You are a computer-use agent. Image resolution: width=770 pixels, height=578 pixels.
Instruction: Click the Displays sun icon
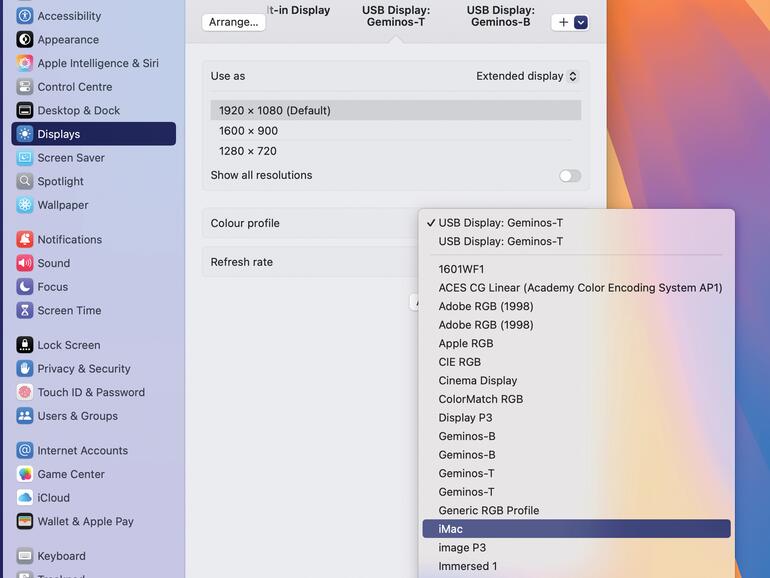[x=25, y=134]
